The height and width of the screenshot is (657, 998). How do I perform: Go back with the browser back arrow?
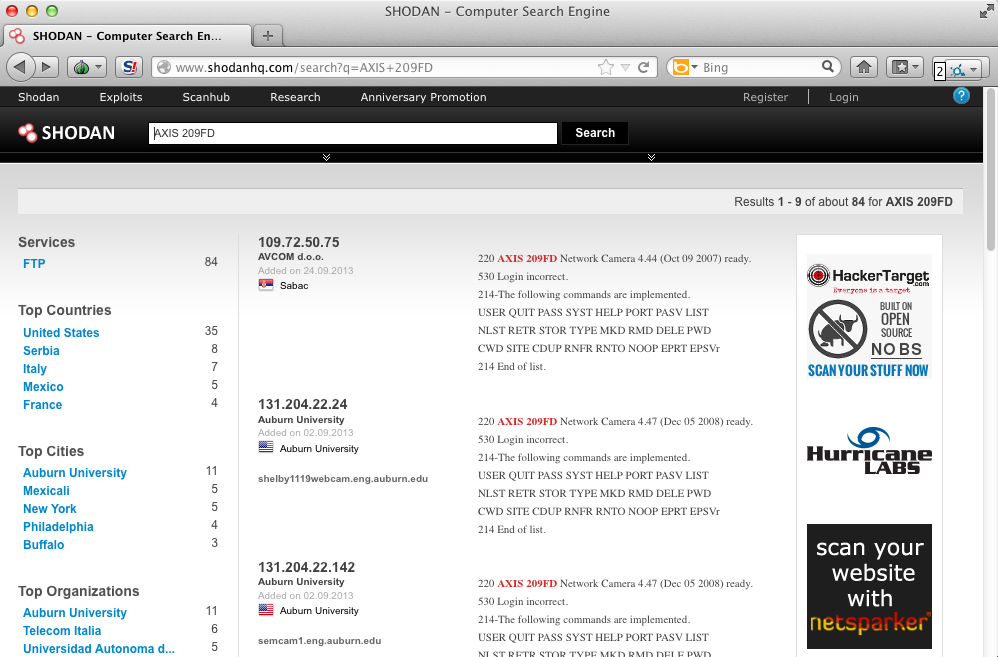(x=20, y=67)
